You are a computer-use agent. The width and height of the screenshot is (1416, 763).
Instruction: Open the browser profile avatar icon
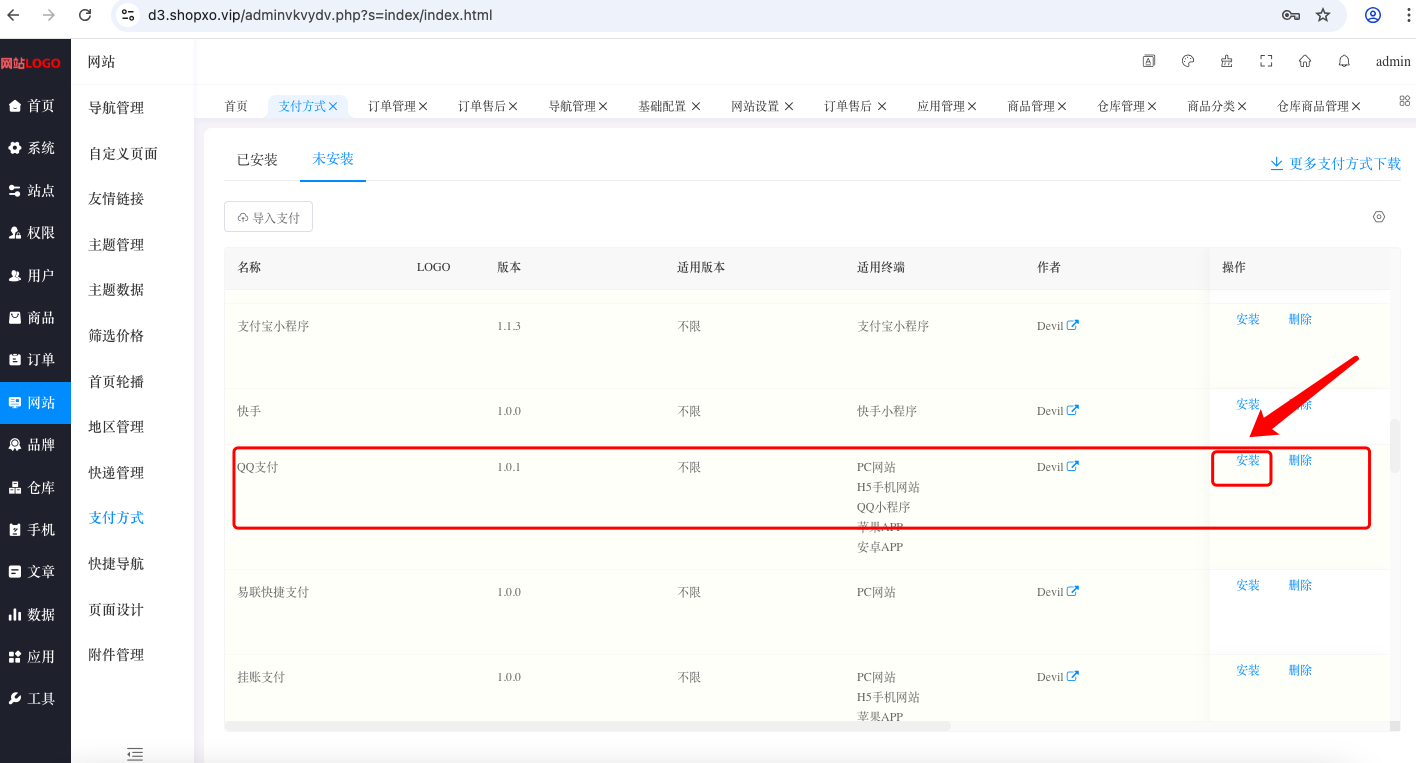[1373, 15]
